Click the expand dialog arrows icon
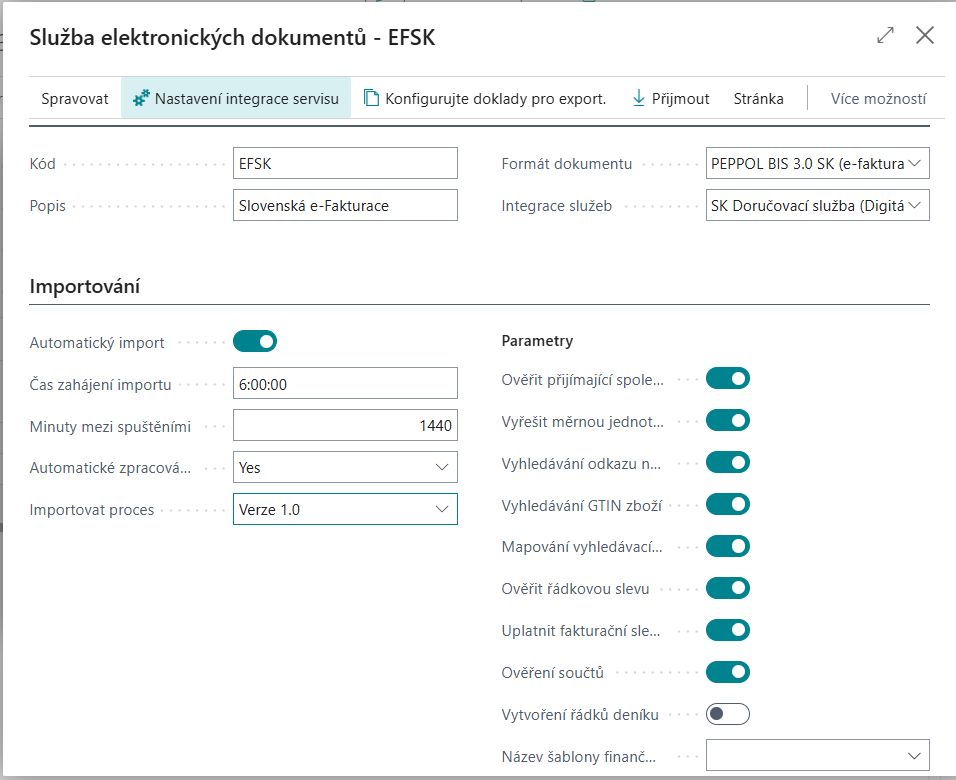Image resolution: width=956 pixels, height=780 pixels. [885, 35]
